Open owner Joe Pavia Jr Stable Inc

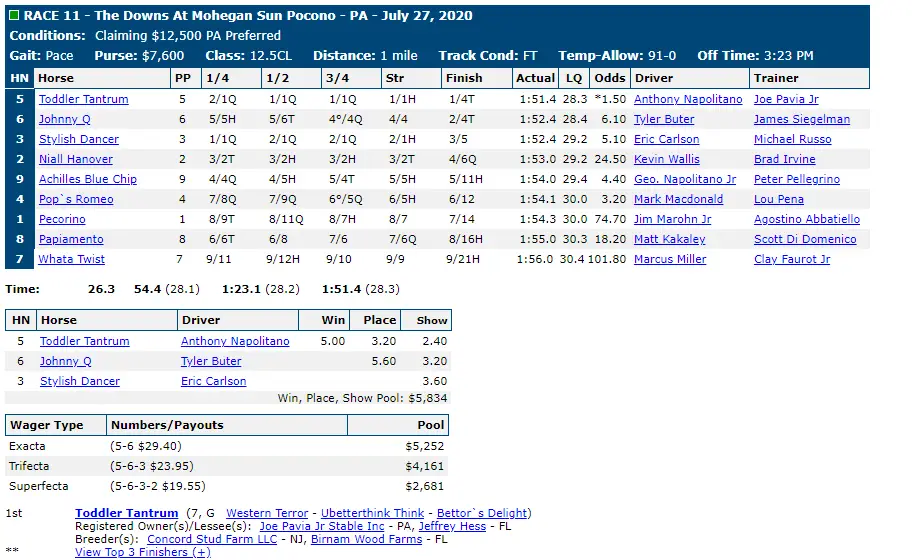(x=322, y=527)
